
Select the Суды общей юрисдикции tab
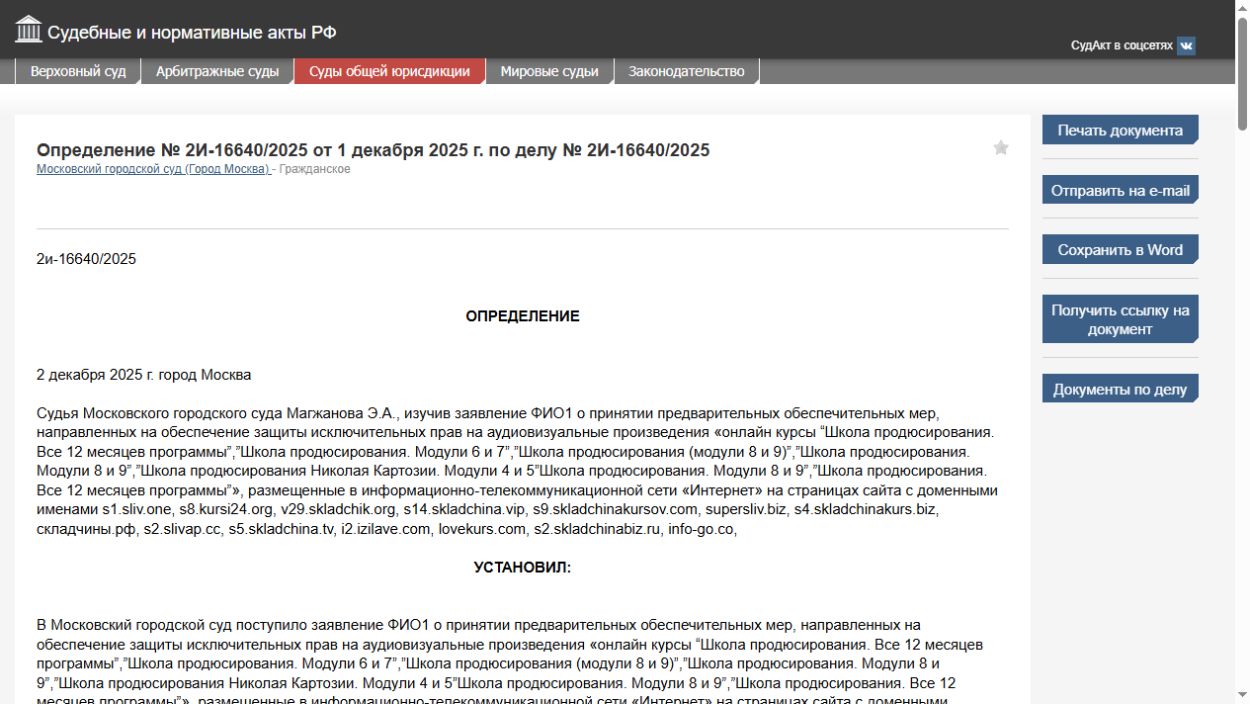coord(389,71)
